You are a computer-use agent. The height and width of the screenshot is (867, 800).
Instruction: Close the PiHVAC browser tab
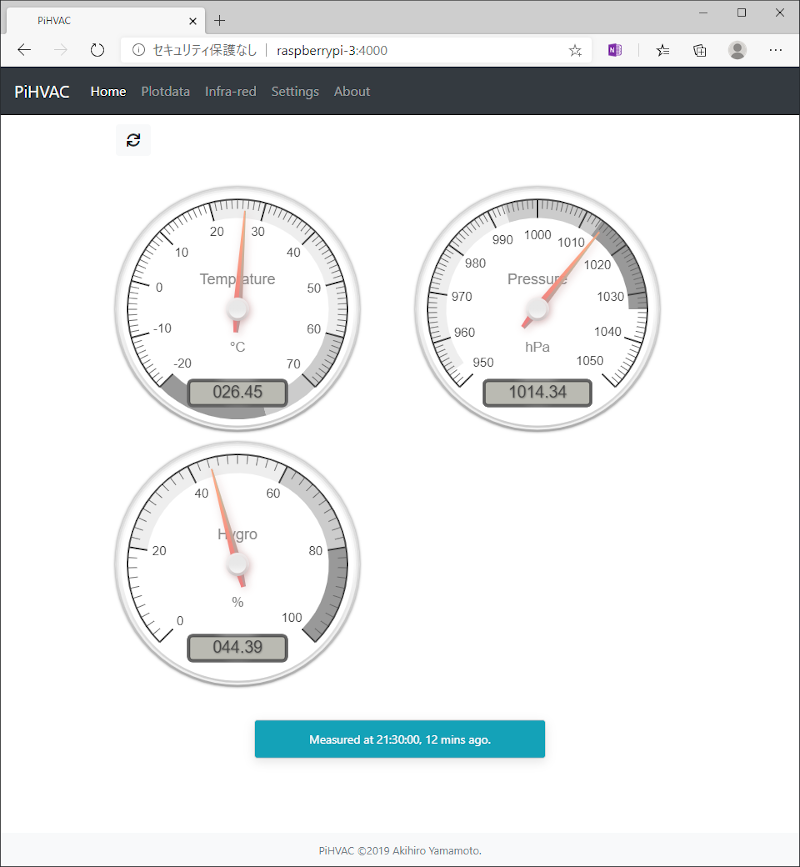193,20
